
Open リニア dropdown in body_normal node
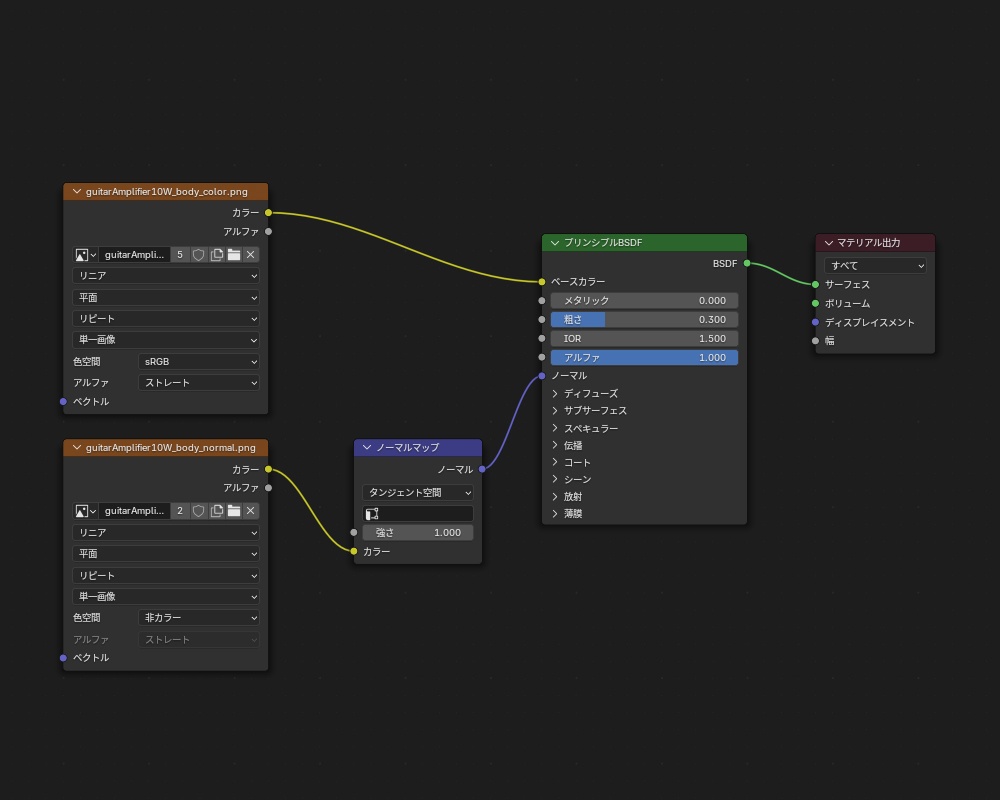[x=166, y=533]
